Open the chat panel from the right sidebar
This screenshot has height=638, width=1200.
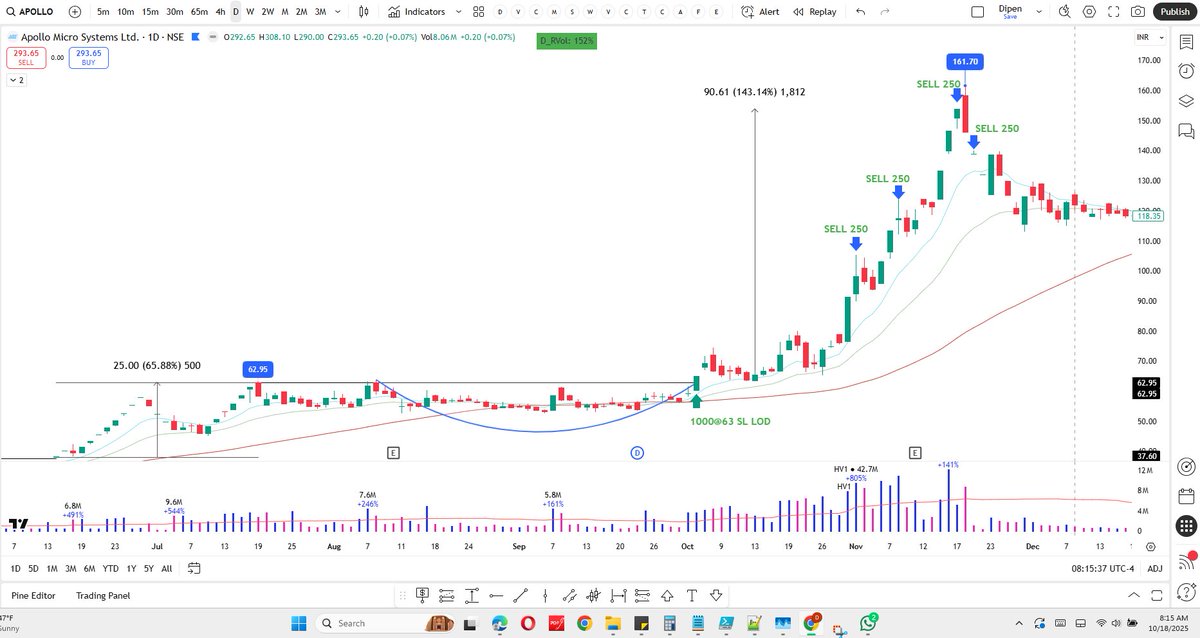[1185, 128]
